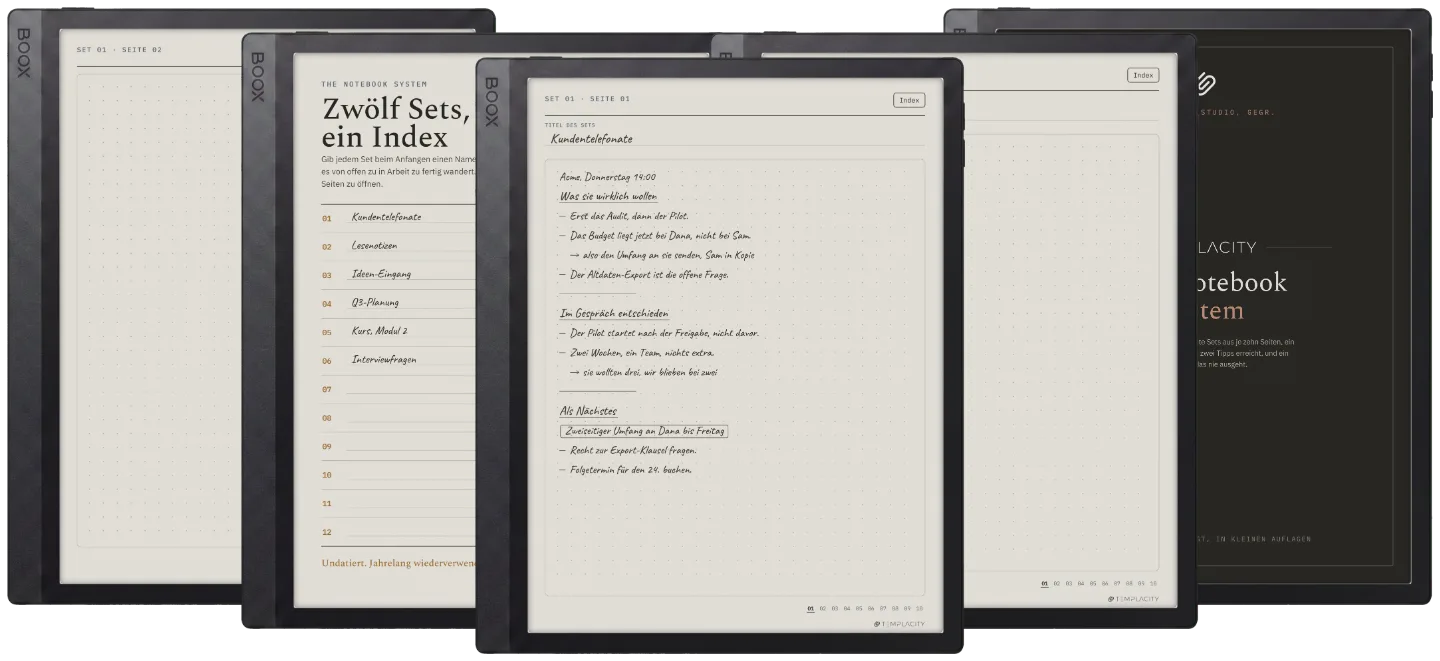This screenshot has height=661, width=1440.
Task: Go to page 01 in front tablet footer
Action: [x=810, y=608]
